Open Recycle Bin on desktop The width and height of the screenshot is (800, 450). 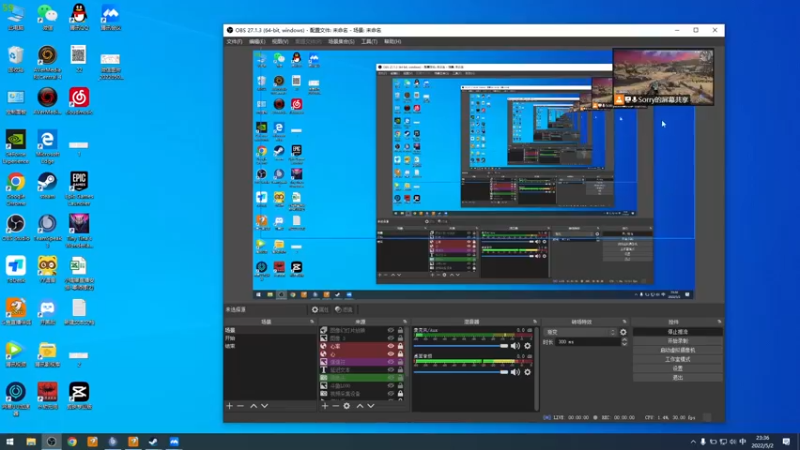coord(16,59)
